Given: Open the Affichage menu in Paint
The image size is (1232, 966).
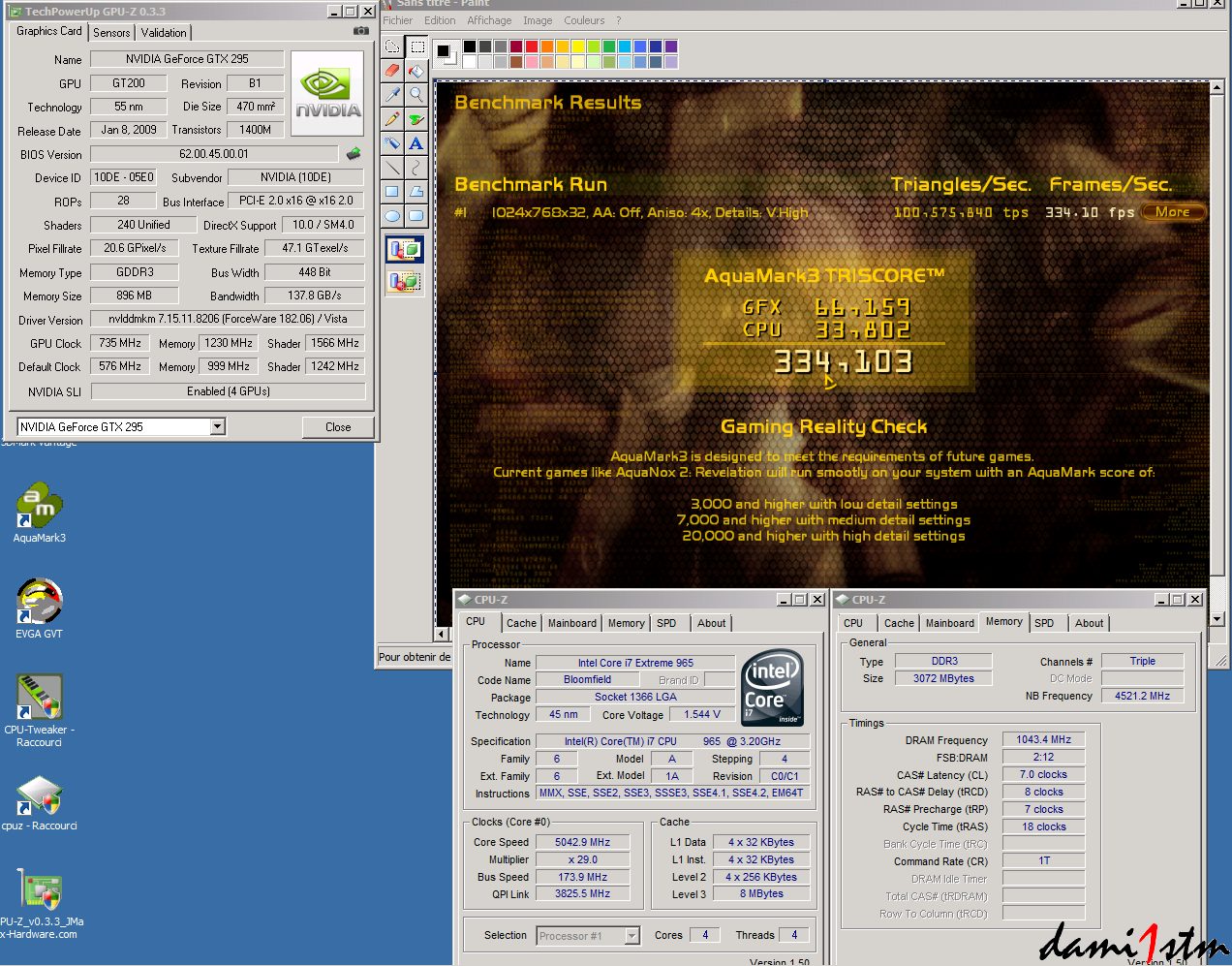Looking at the screenshot, I should coord(489,20).
